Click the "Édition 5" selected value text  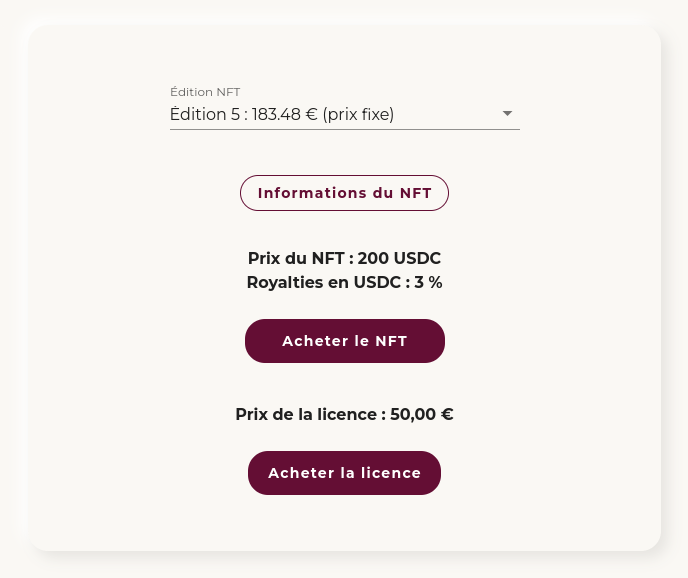tap(205, 114)
